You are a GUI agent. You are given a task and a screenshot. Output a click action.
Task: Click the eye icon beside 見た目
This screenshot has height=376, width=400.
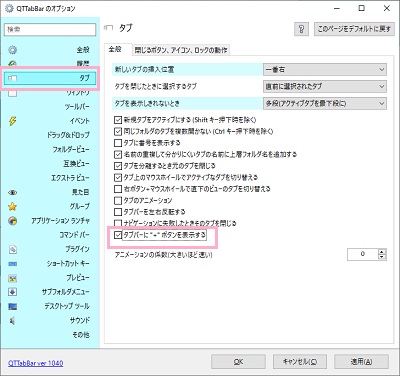click(12, 192)
